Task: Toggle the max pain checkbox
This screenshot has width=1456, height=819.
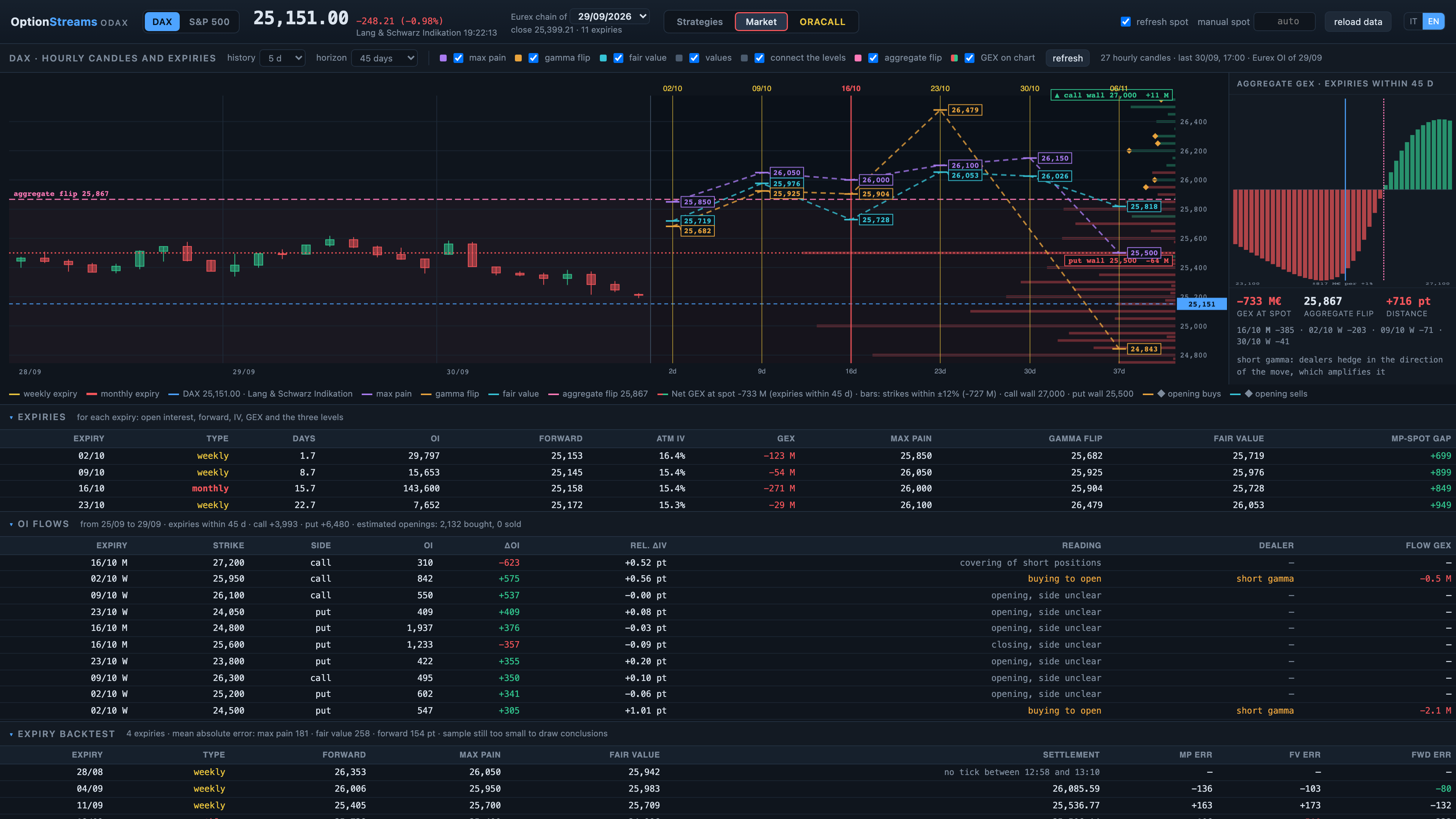Action: click(458, 58)
